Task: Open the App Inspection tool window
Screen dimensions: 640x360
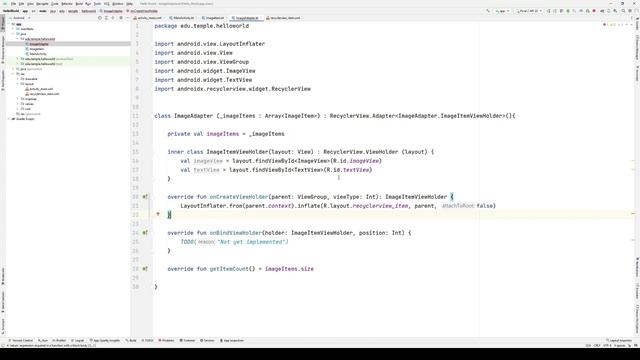Action: (232, 340)
